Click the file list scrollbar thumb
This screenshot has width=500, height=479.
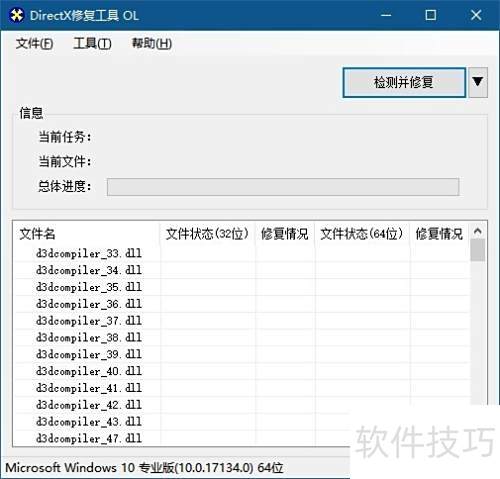(x=478, y=250)
